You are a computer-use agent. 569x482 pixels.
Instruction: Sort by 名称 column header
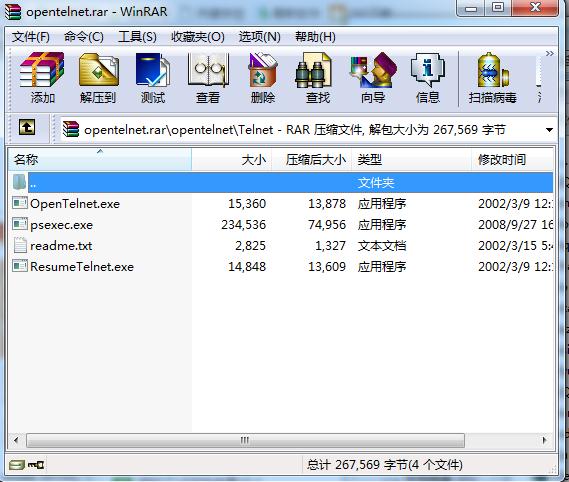pos(100,159)
